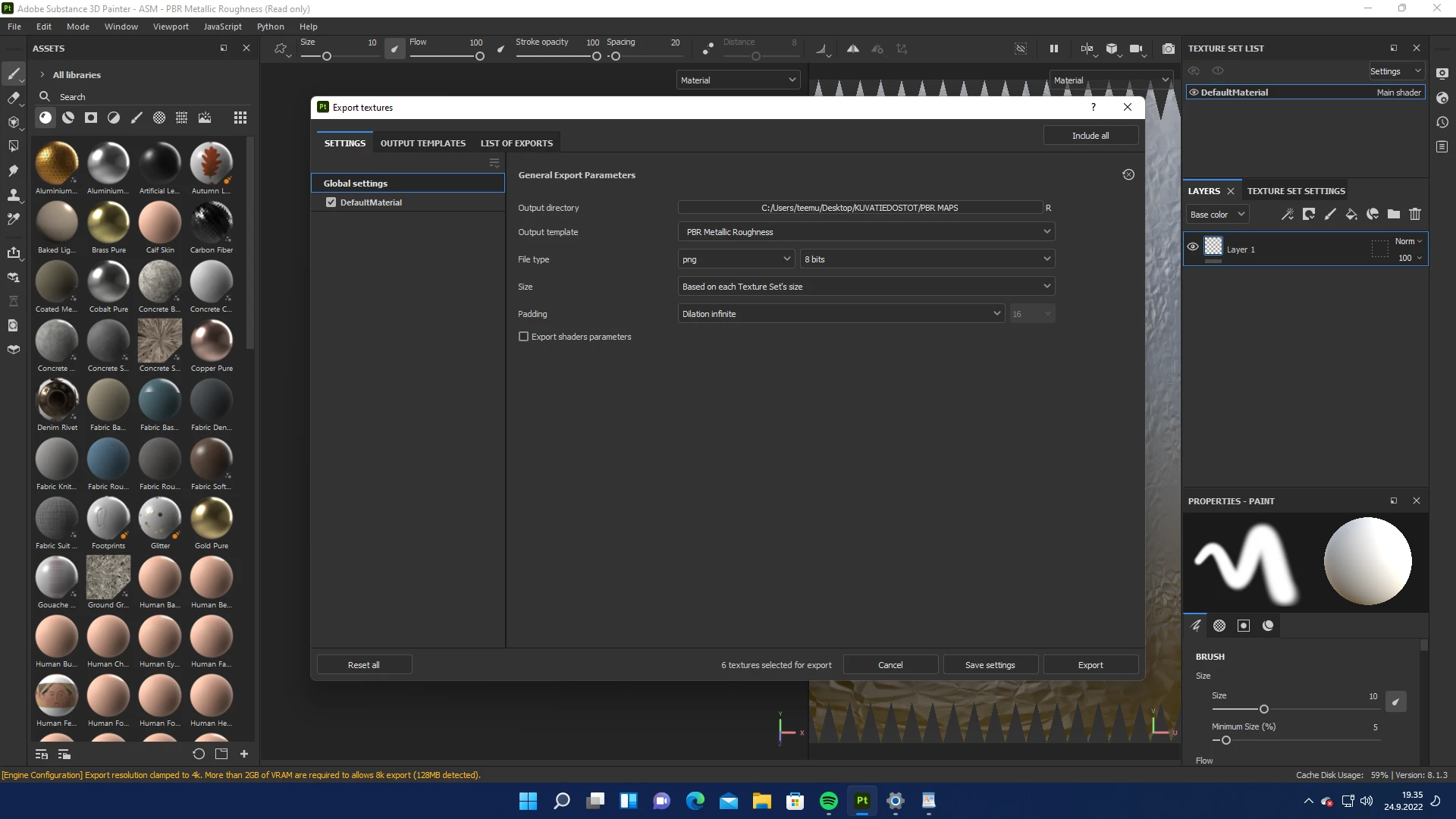Expand the Padding Dilation infinite dropdown
Screen dimensions: 1456x819
point(840,314)
